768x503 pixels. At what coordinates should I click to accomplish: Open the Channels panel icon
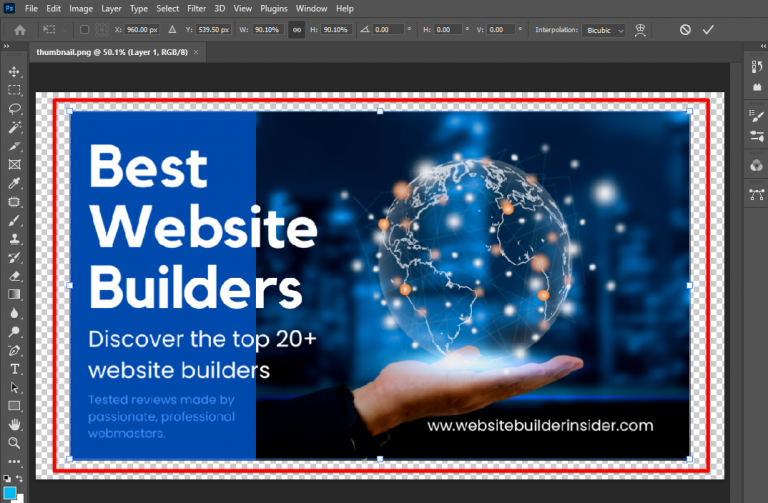(757, 166)
